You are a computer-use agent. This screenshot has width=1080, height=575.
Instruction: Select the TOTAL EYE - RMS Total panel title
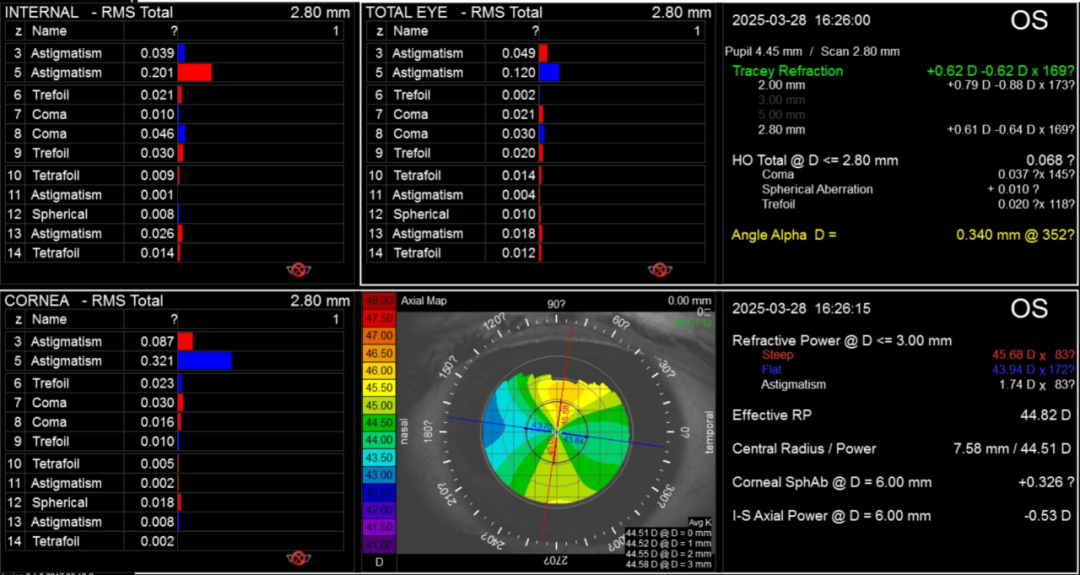[454, 12]
